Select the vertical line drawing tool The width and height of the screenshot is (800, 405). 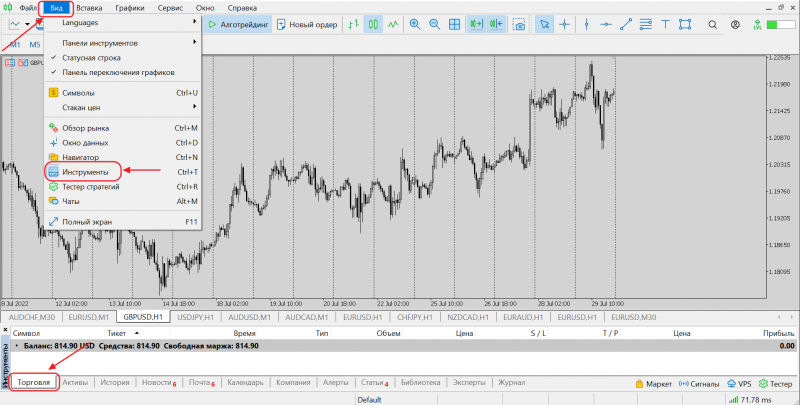(586, 24)
